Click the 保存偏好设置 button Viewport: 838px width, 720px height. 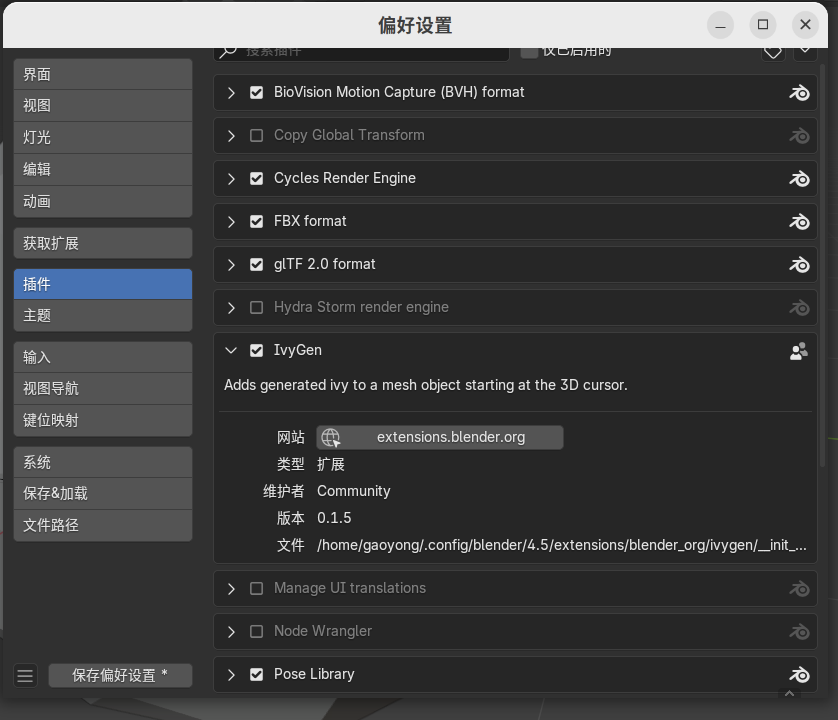(120, 676)
